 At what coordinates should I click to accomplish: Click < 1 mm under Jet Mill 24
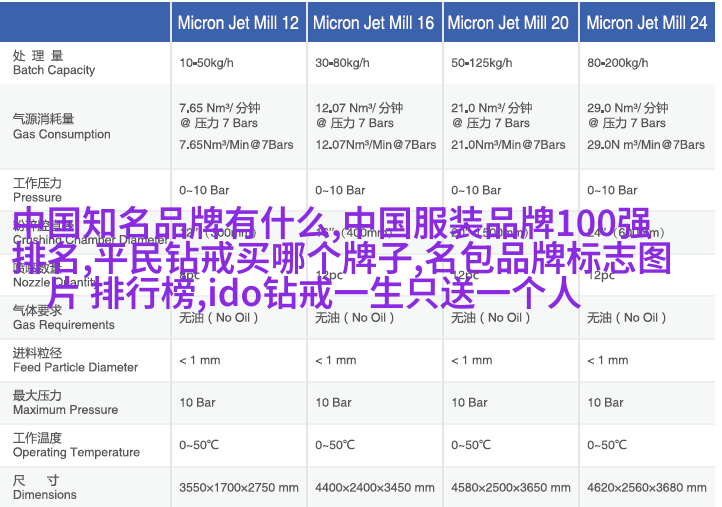[x=607, y=360]
